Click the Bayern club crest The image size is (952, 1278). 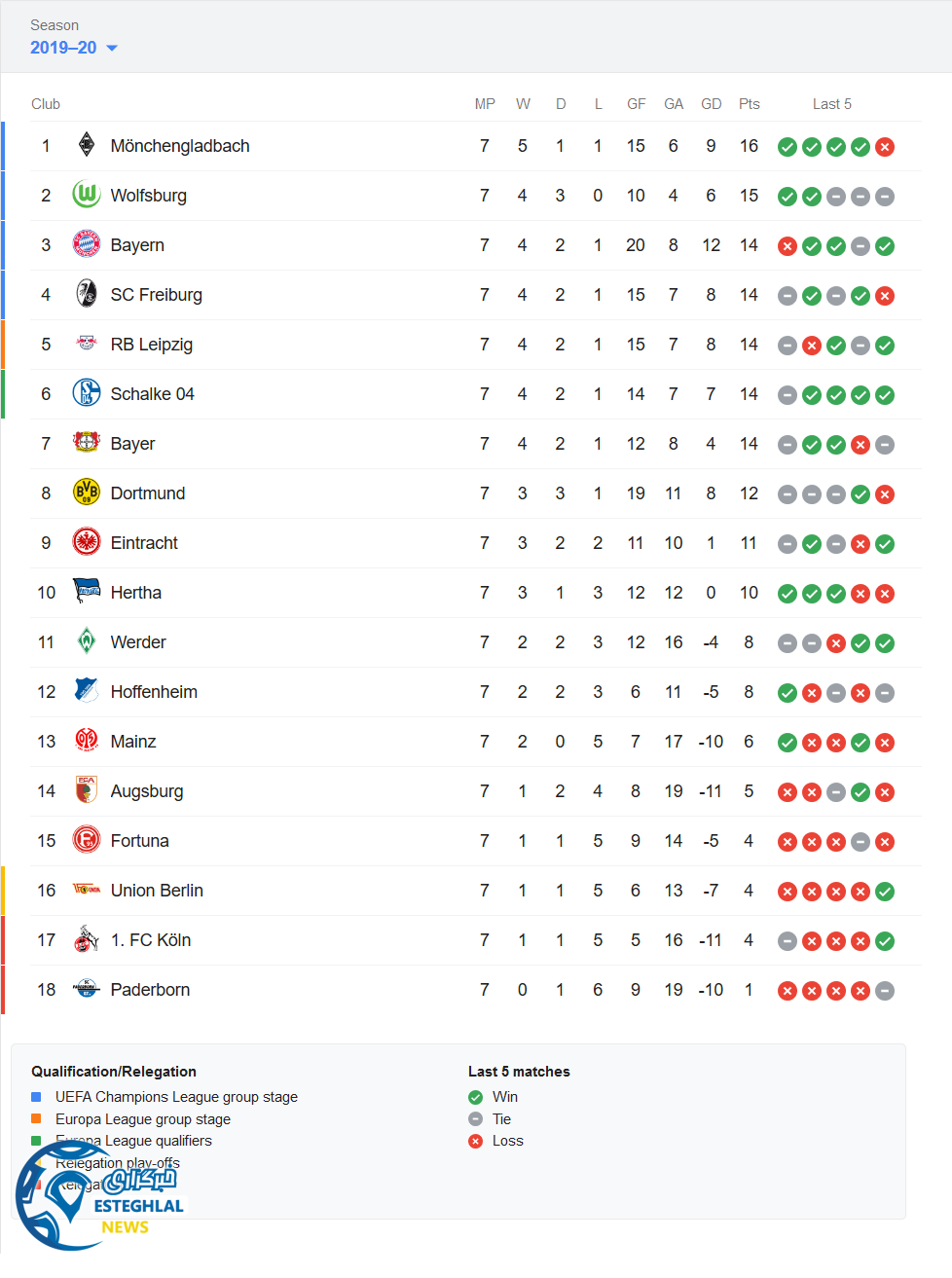tap(87, 244)
